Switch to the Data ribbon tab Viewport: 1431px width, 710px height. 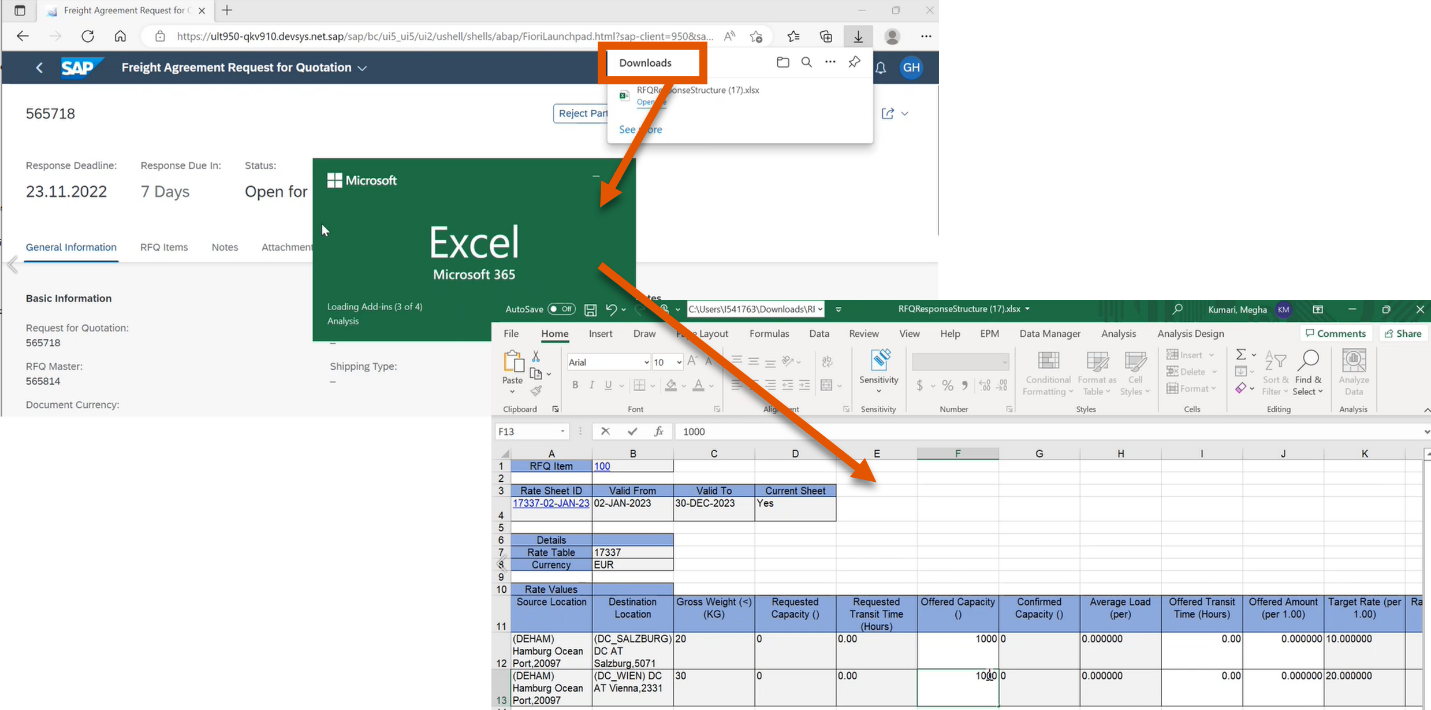[x=819, y=334]
